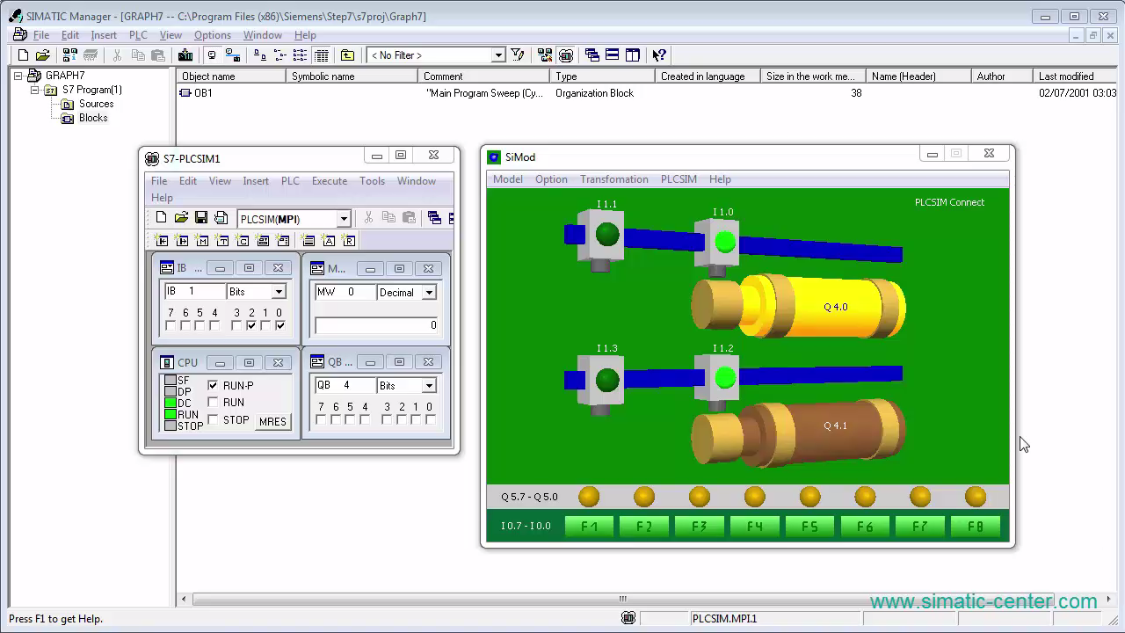
Task: Click the Open folder icon in S7-PLCSIM toolbar
Action: coord(181,217)
